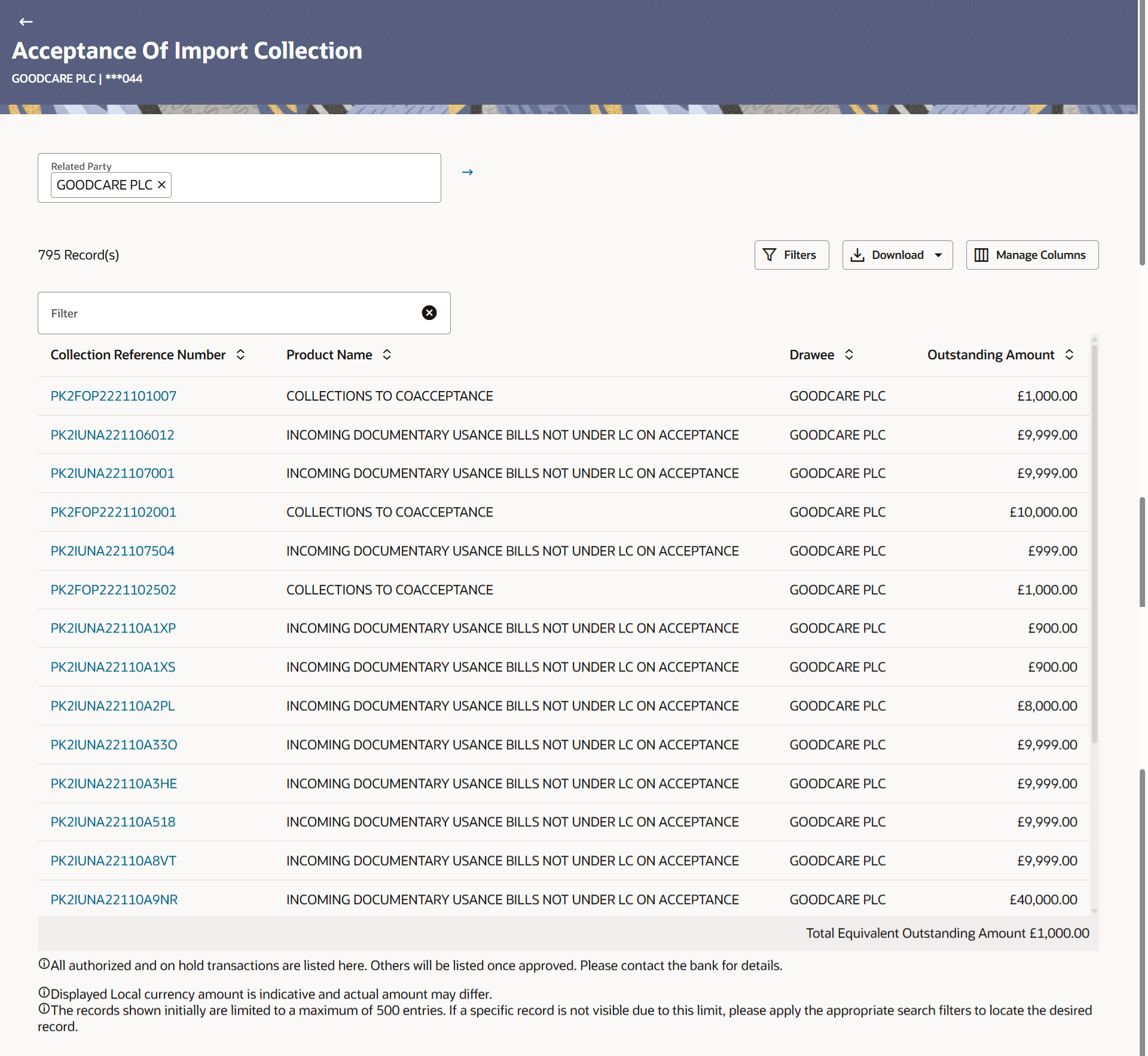Open collection PK2IUNA22110A9NR
This screenshot has height=1056, width=1148.
click(x=114, y=899)
